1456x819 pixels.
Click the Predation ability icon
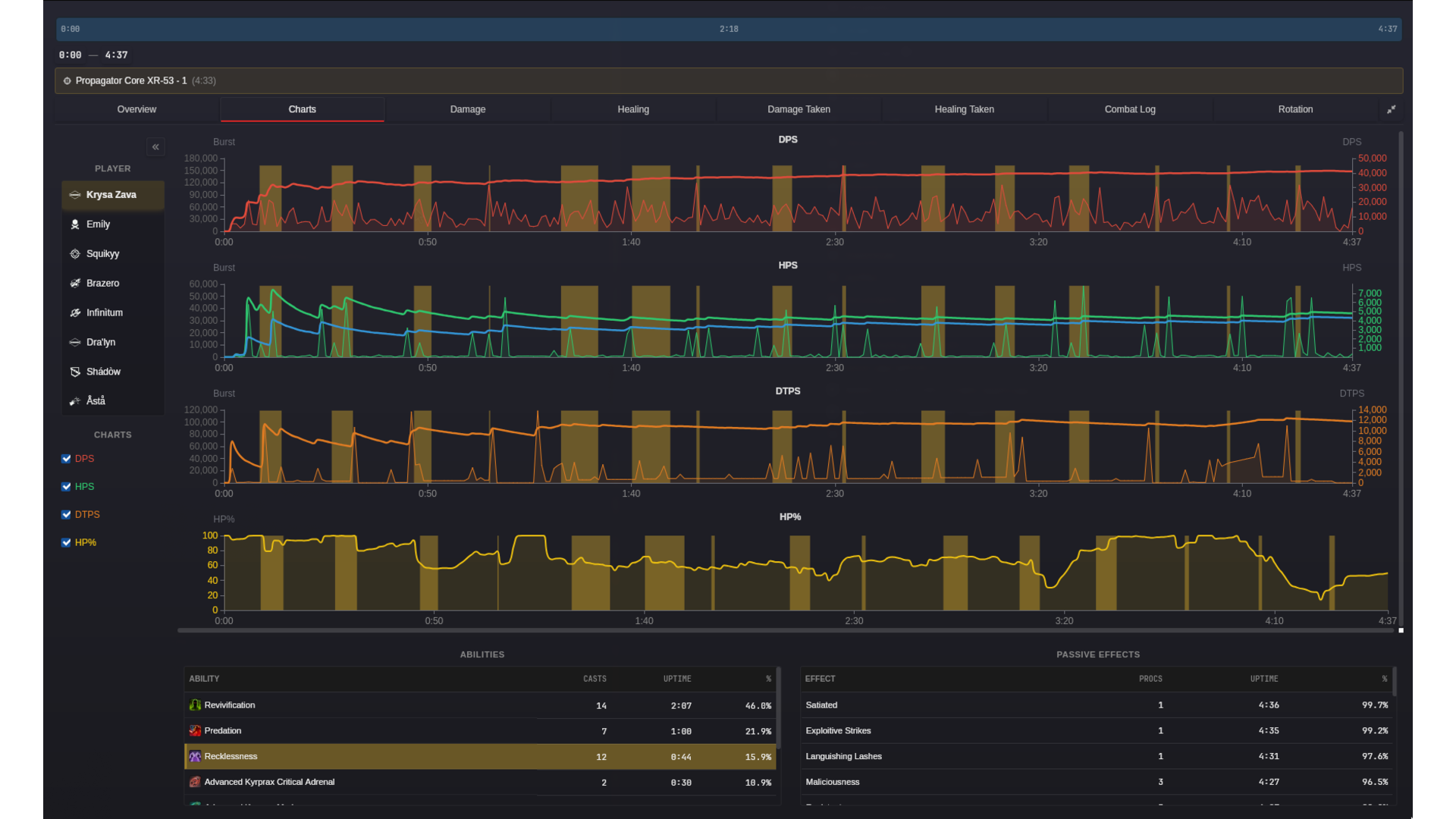[195, 730]
